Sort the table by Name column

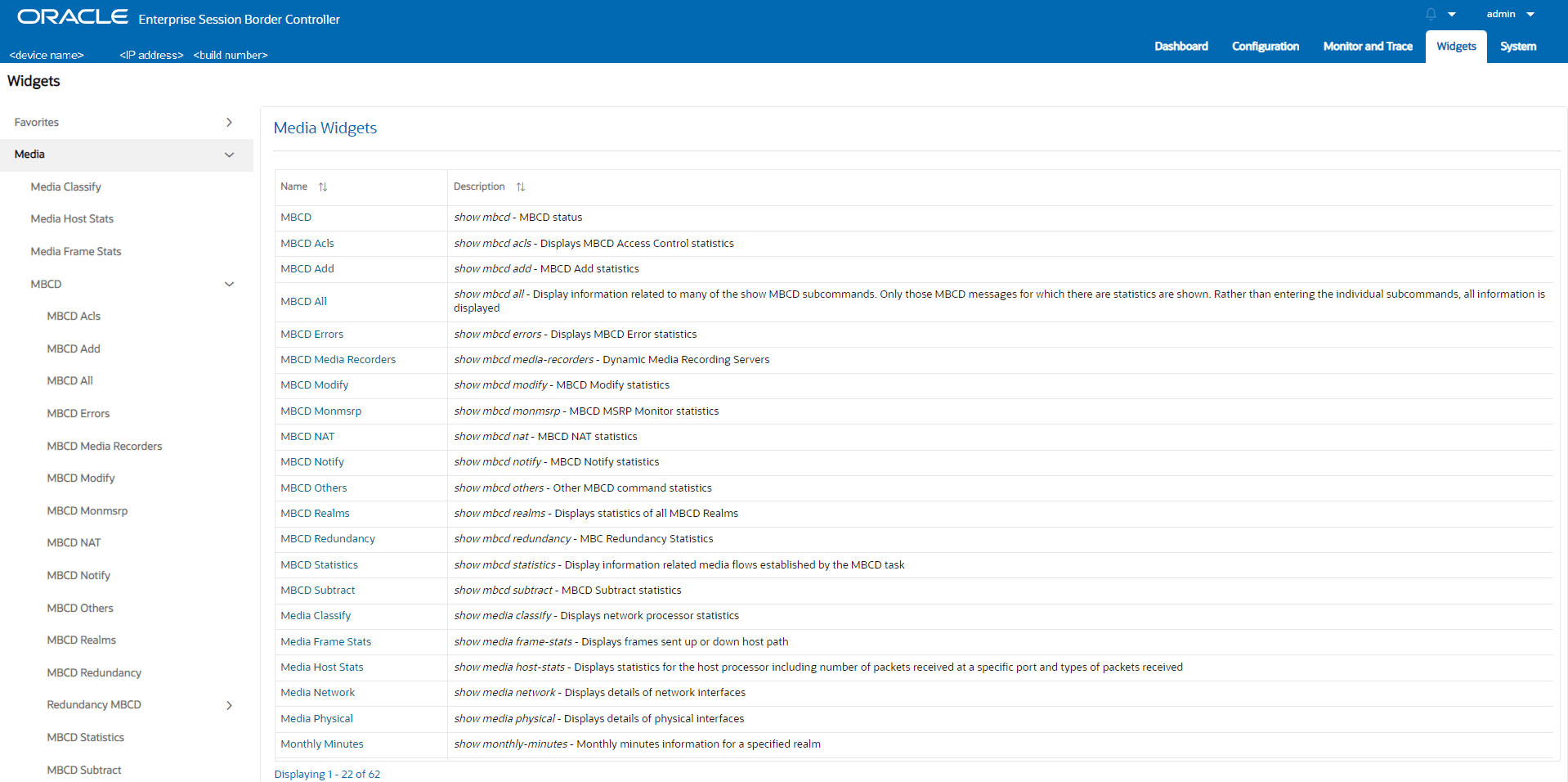point(323,187)
